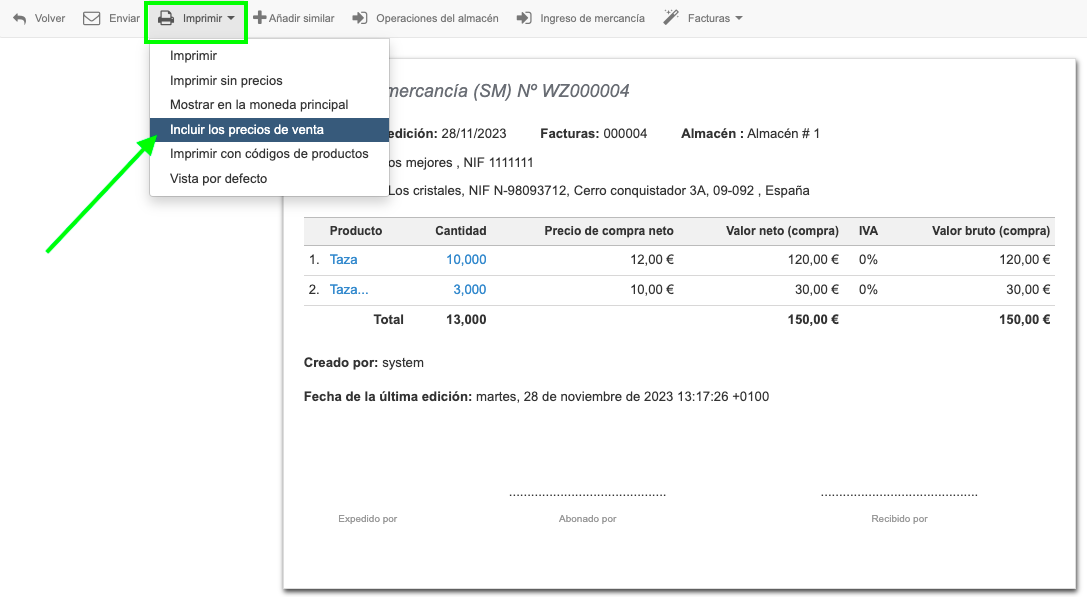Select Mostrar en la moneda principal
The height and width of the screenshot is (597, 1087).
click(259, 105)
